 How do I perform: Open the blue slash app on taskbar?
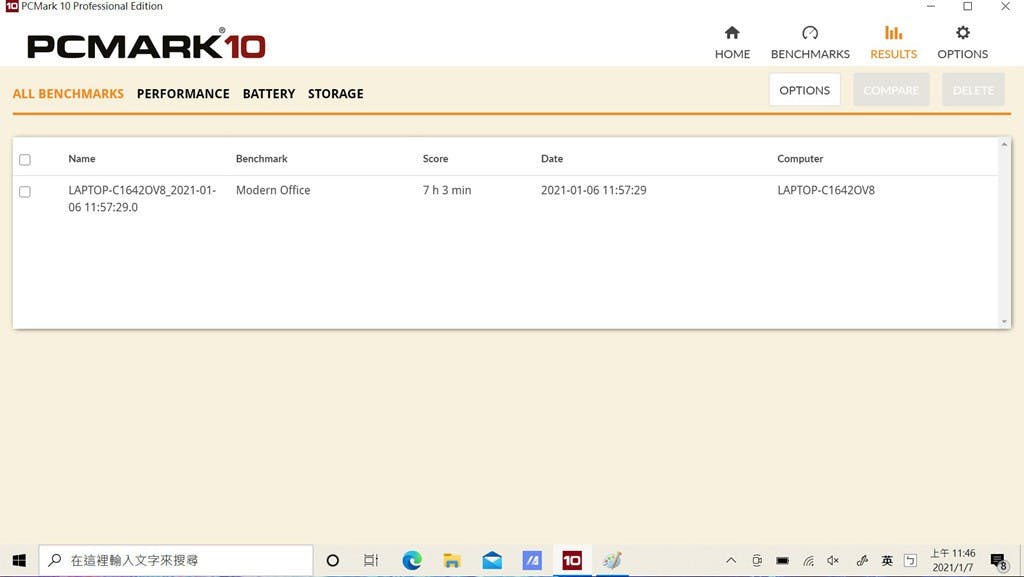point(532,560)
